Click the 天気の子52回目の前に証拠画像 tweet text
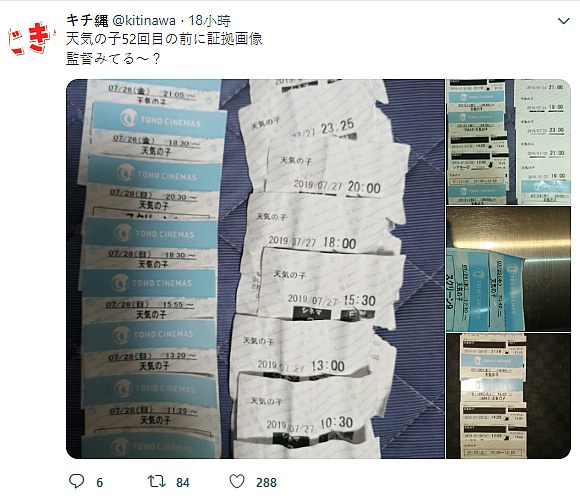The width and height of the screenshot is (580, 500). click(164, 39)
